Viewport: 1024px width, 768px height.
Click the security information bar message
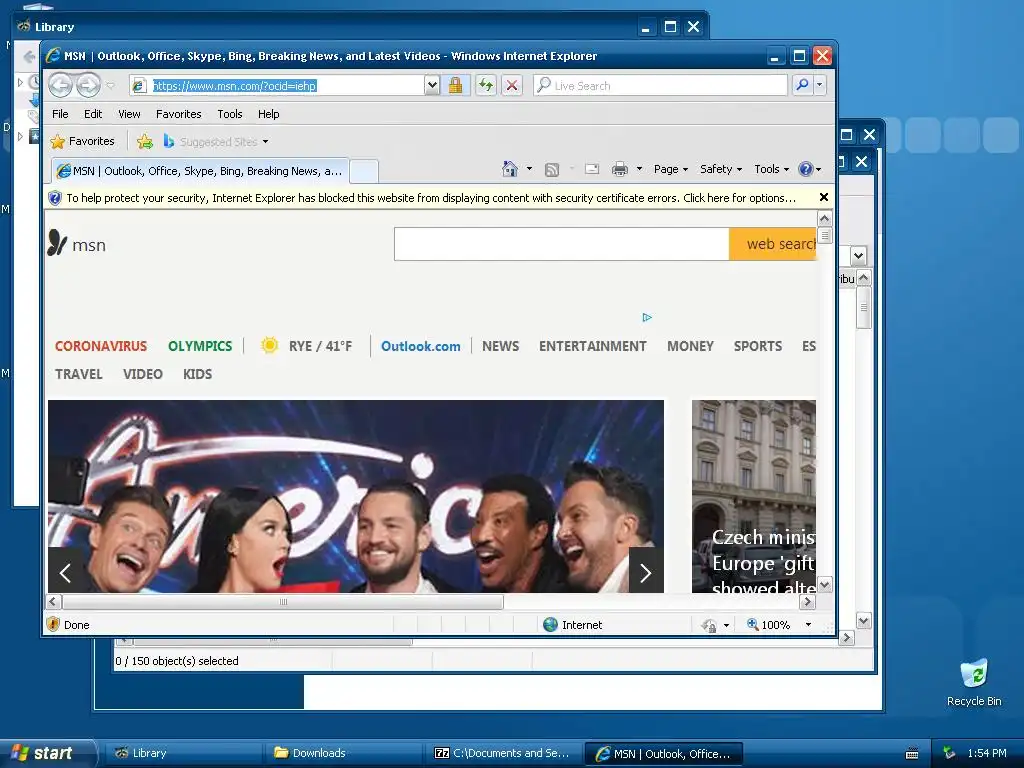pos(431,198)
